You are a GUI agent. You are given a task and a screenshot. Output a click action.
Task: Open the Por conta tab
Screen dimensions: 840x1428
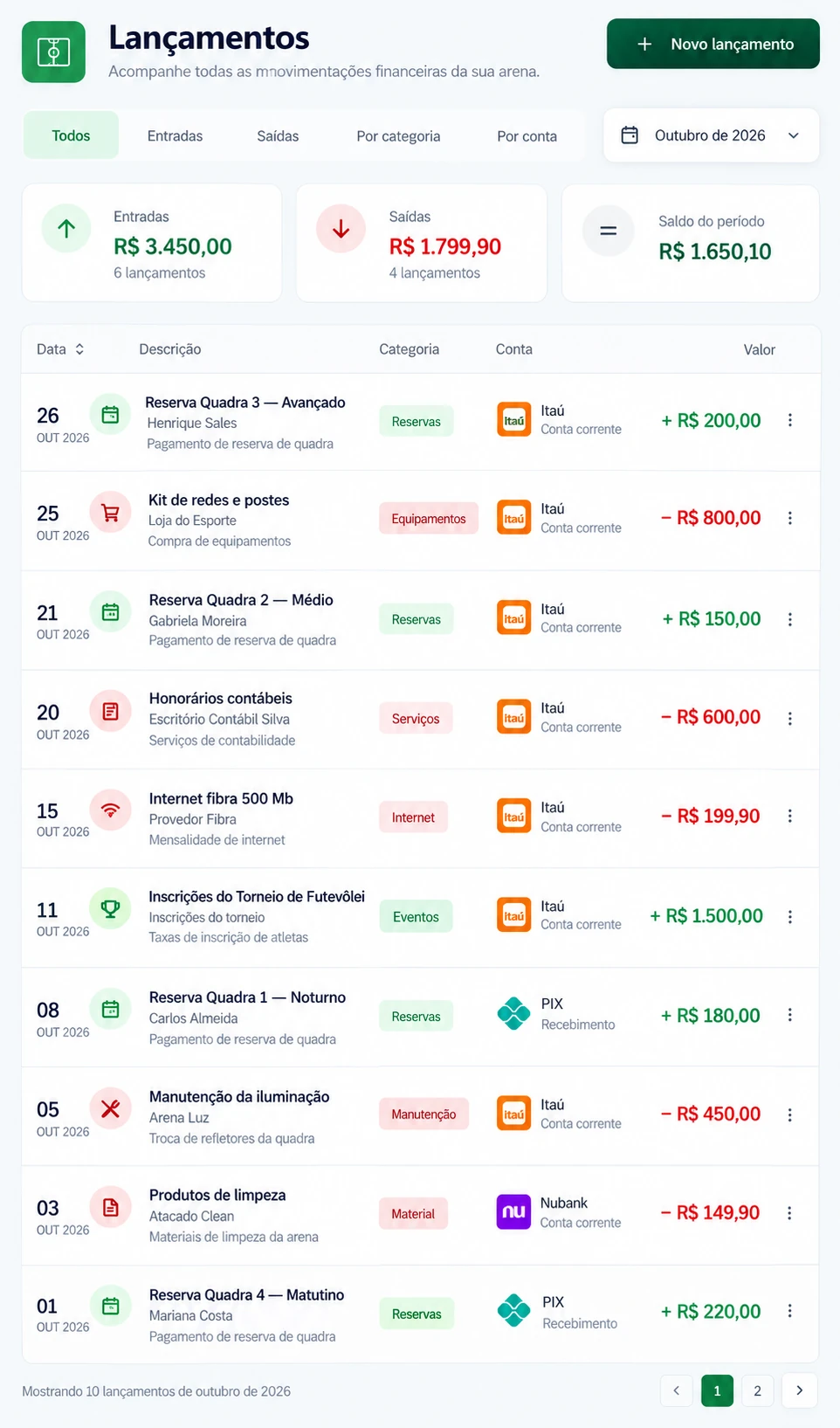(x=527, y=135)
